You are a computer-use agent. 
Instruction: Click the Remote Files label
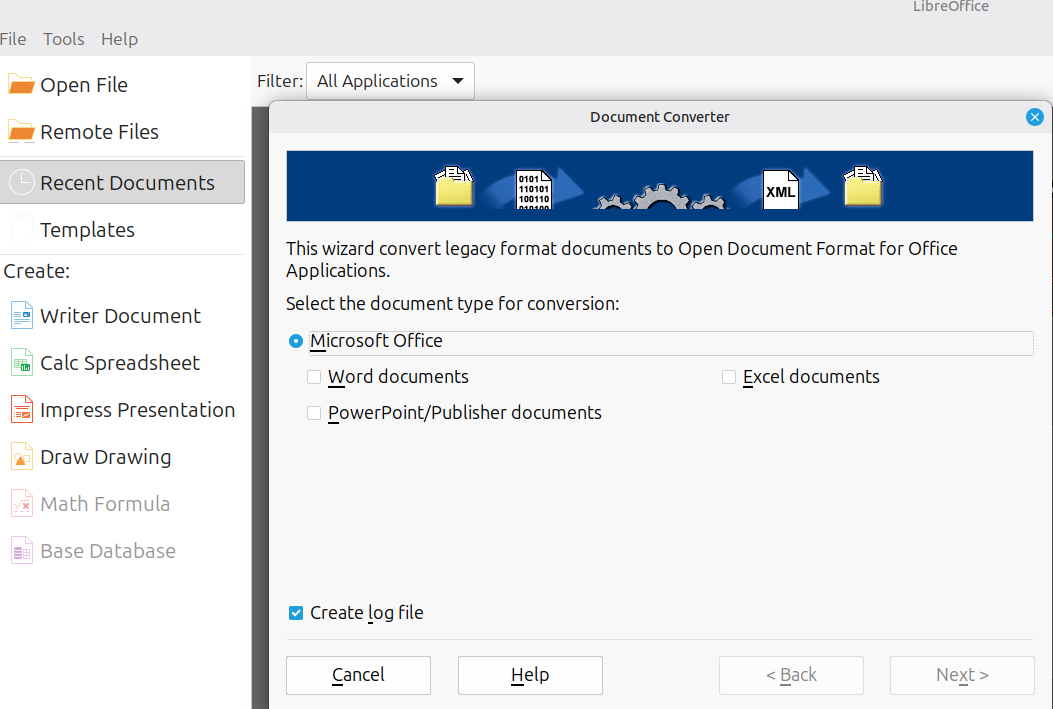(99, 132)
